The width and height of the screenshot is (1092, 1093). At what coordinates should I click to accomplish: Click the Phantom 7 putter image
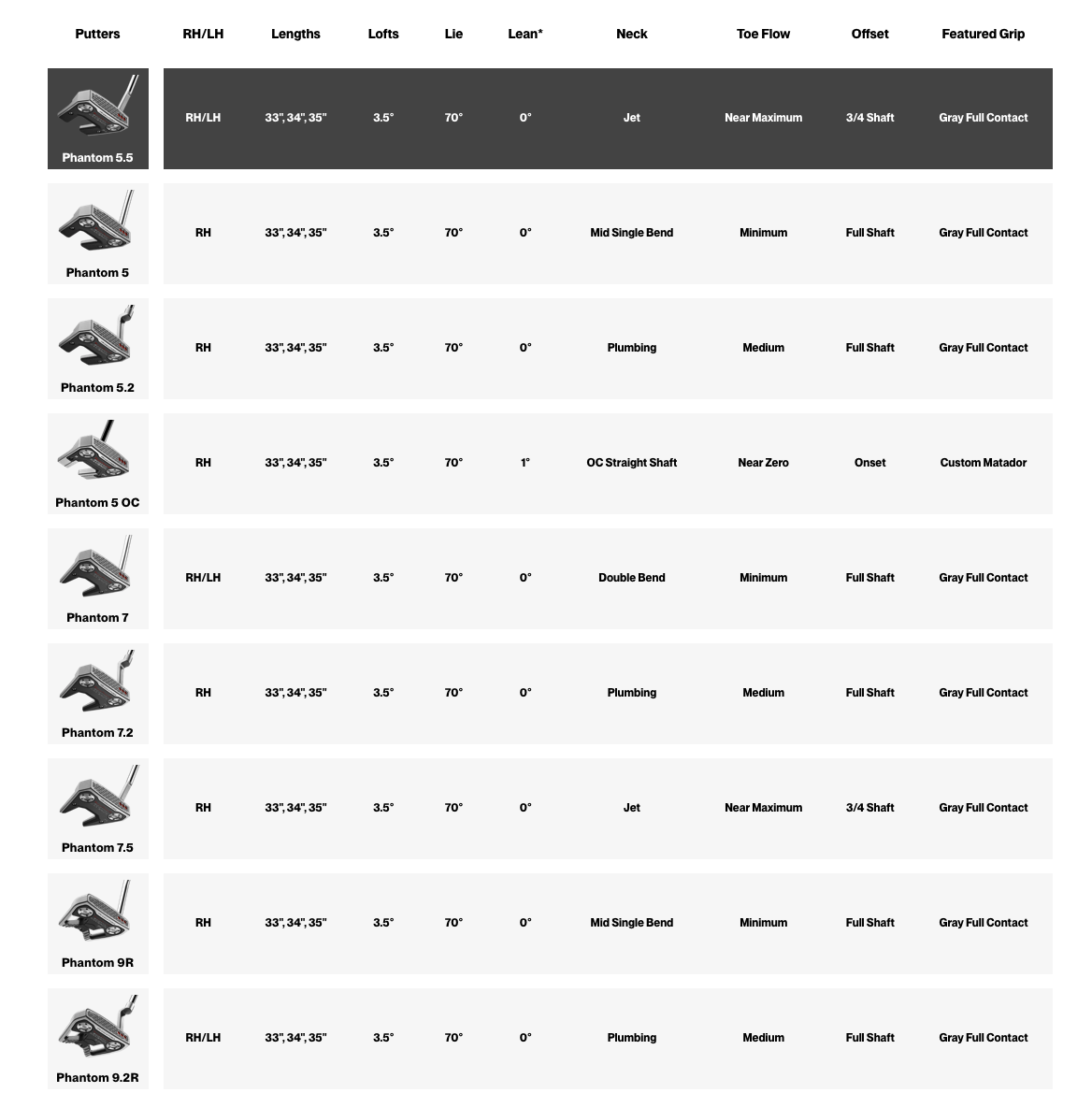(x=97, y=568)
